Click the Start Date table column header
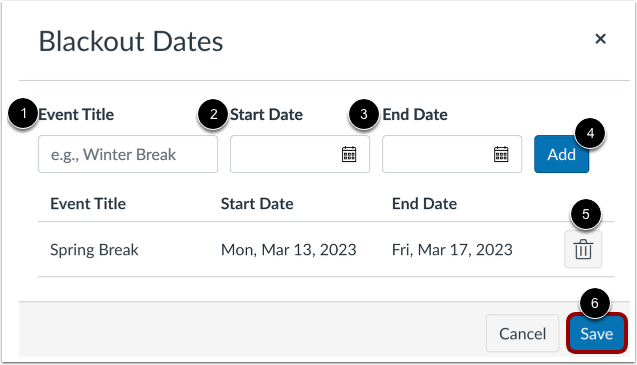This screenshot has height=365, width=637. pos(257,204)
